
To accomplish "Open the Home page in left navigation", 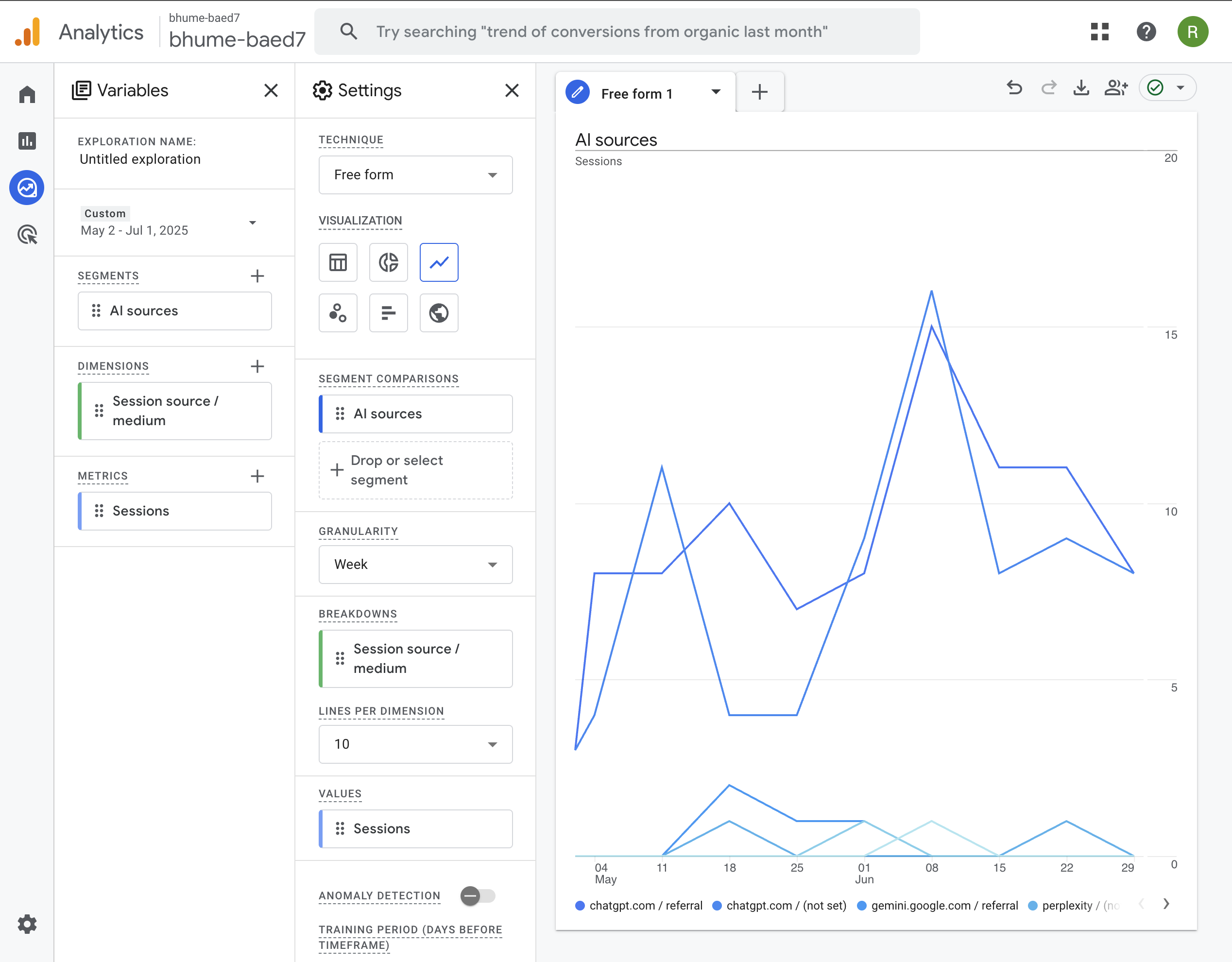I will coord(27,94).
